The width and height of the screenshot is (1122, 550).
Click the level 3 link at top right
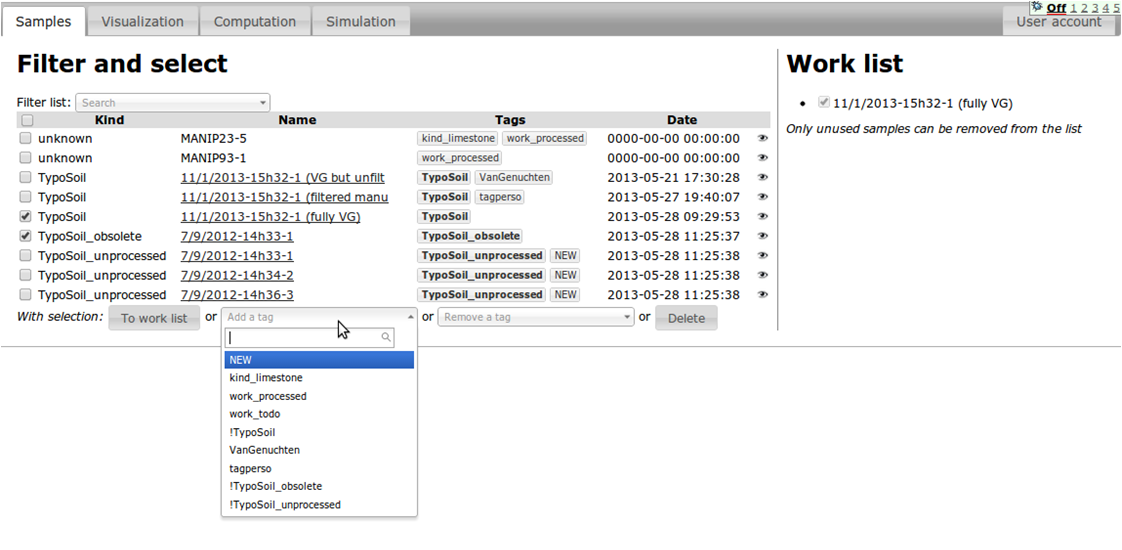click(1093, 9)
